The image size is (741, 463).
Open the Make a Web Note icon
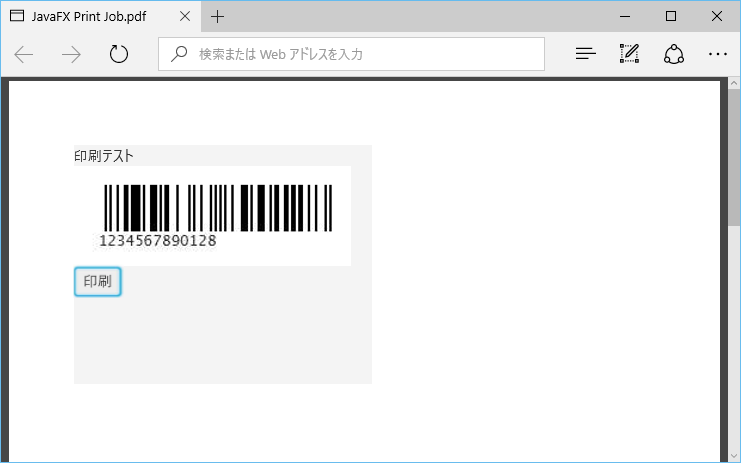coord(629,54)
